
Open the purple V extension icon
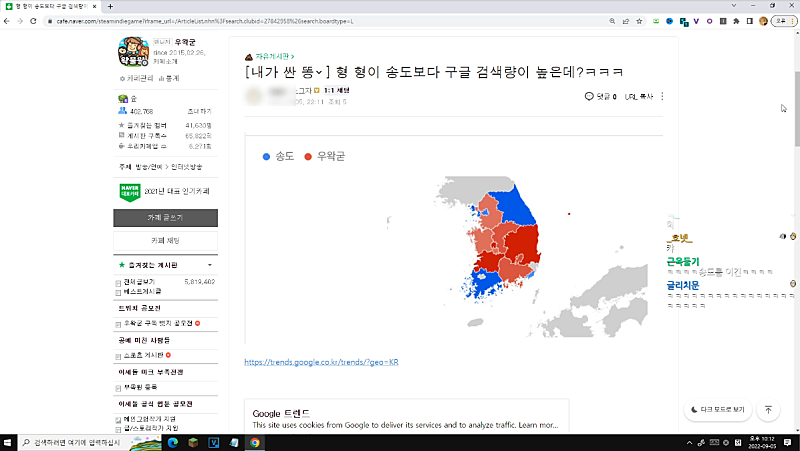pyautogui.click(x=696, y=21)
